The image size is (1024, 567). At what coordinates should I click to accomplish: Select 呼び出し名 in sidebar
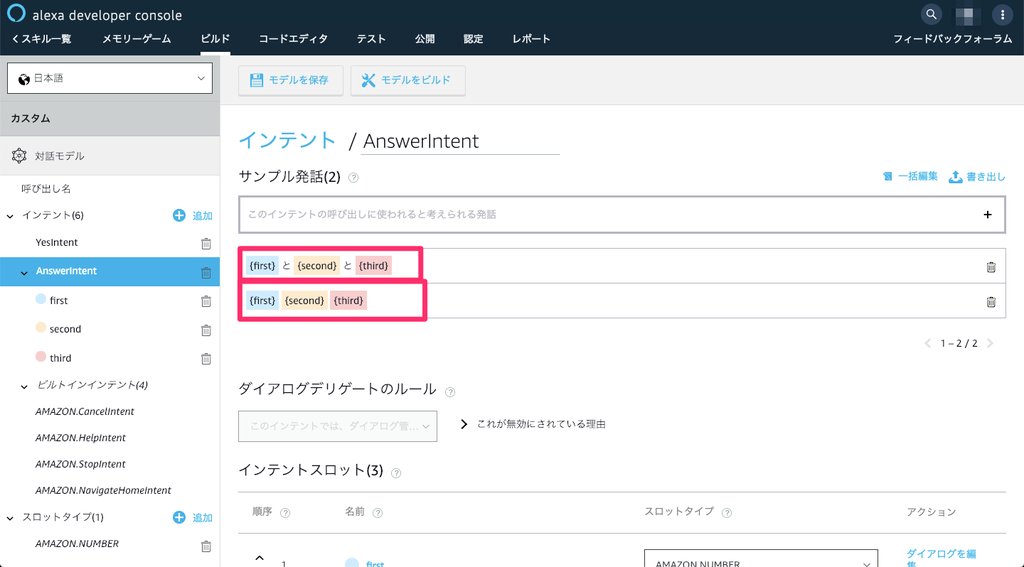coord(46,189)
